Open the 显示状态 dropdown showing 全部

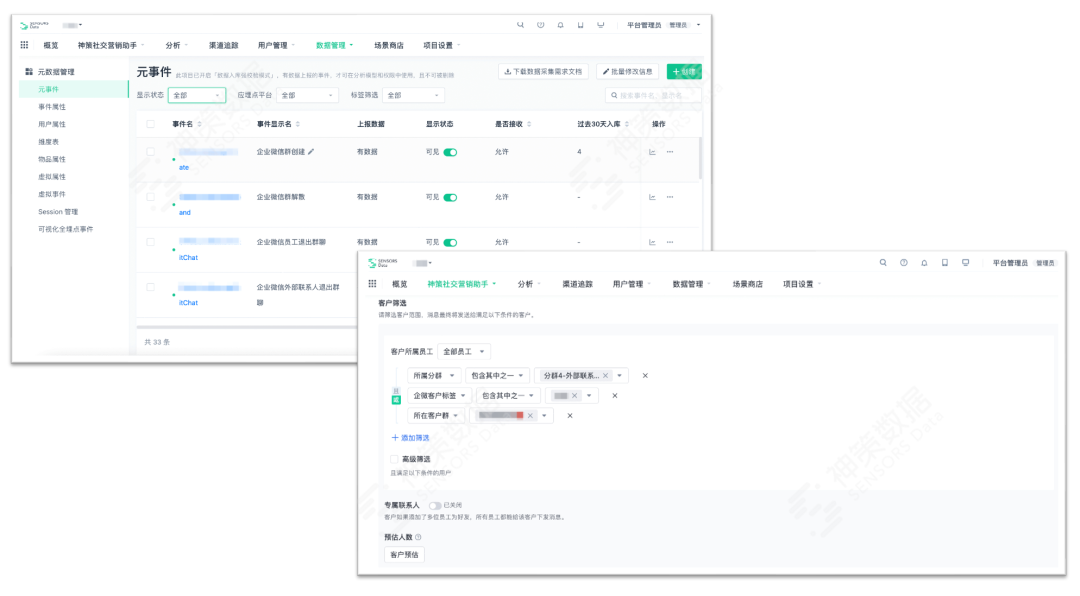194,95
